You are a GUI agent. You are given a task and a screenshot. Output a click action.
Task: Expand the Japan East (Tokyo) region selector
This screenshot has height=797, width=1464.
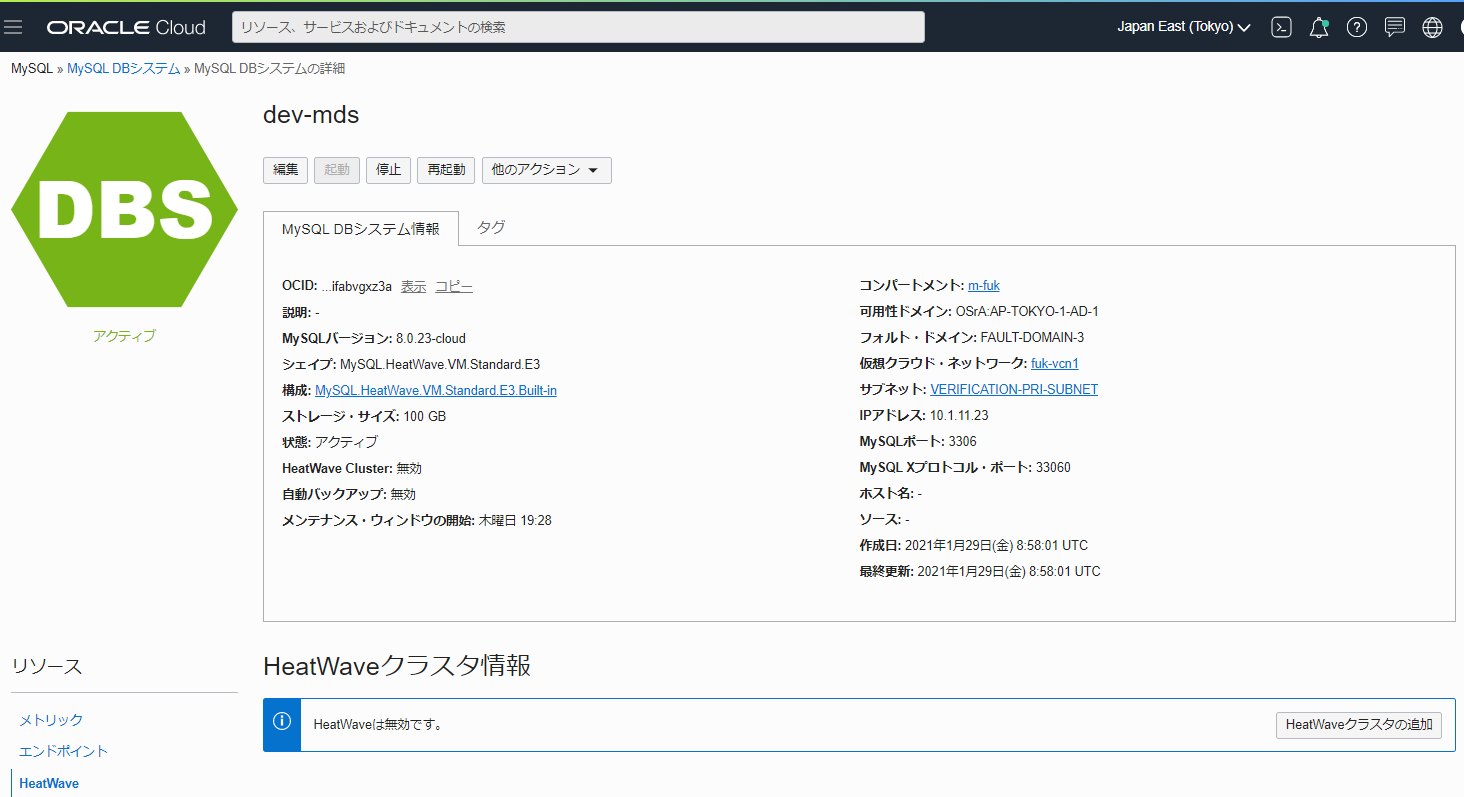[1184, 27]
